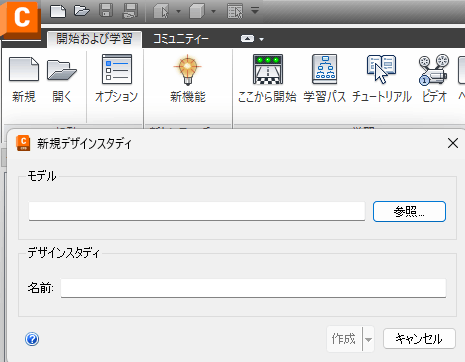Image resolution: width=465 pixels, height=362 pixels.
Task: Click the Open folder icon in quick access toolbar
Action: point(82,11)
